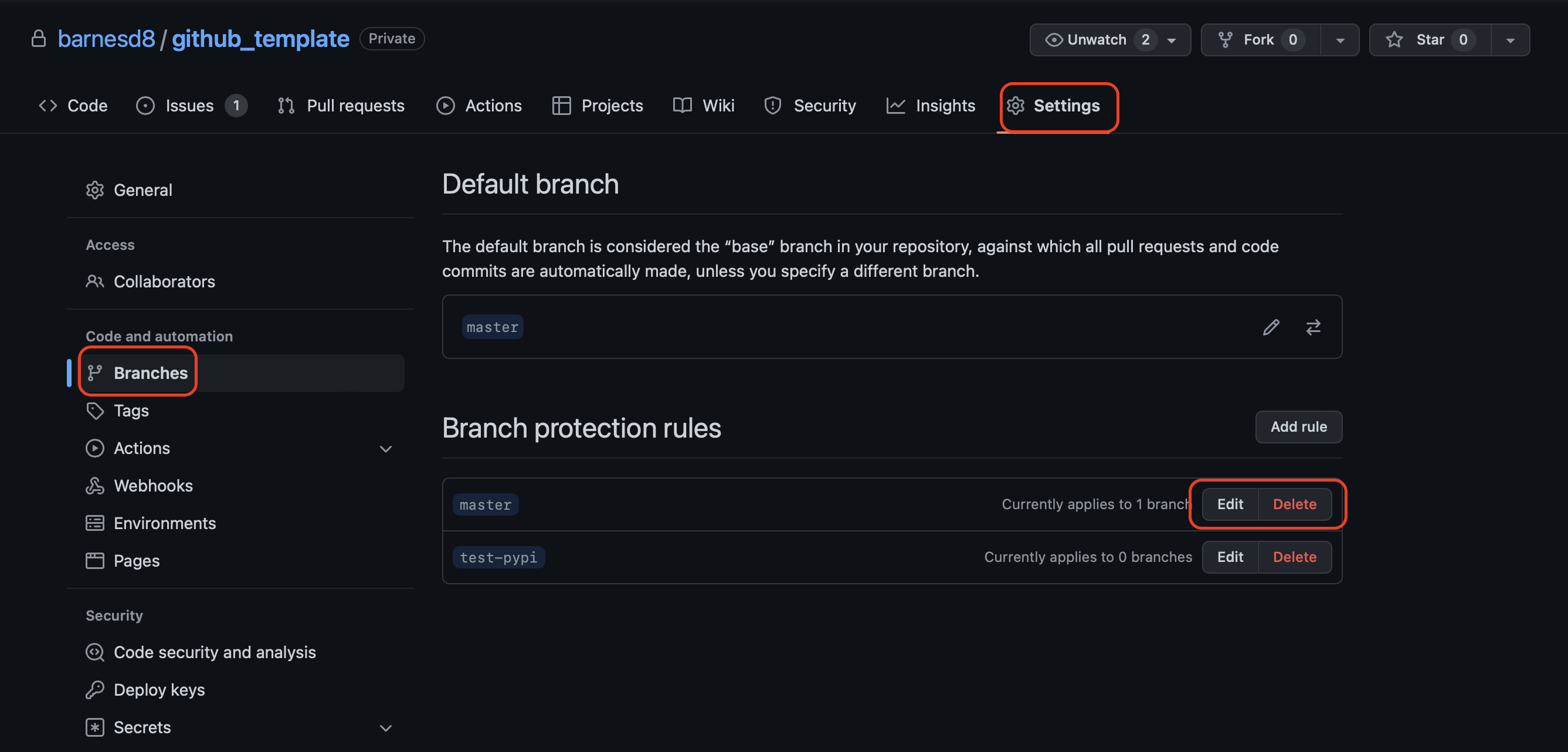Click the Fork icon
The height and width of the screenshot is (752, 1568).
point(1226,39)
